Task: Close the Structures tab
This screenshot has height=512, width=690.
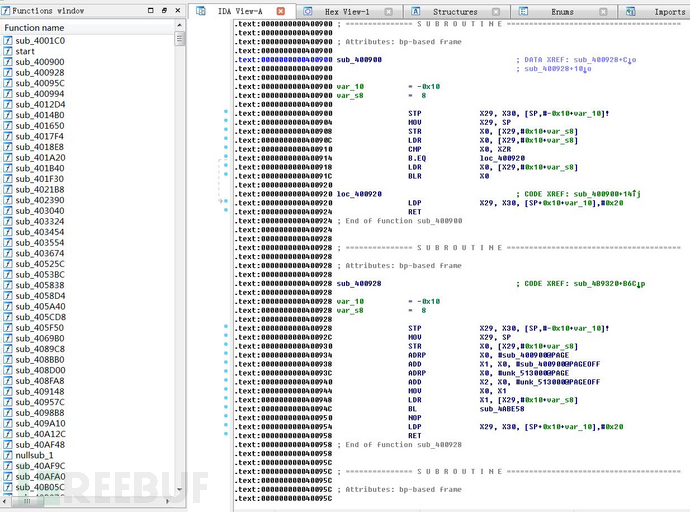Action: 496,12
